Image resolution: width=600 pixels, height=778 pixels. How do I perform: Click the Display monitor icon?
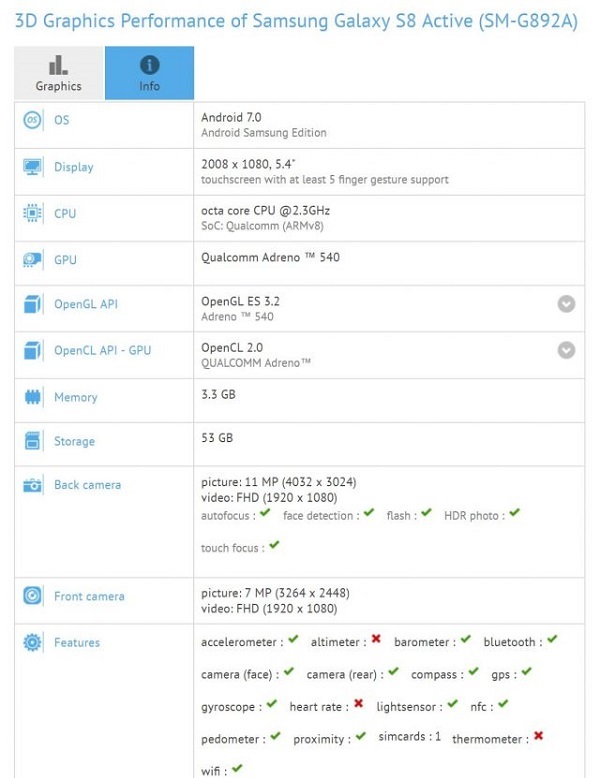[x=33, y=167]
